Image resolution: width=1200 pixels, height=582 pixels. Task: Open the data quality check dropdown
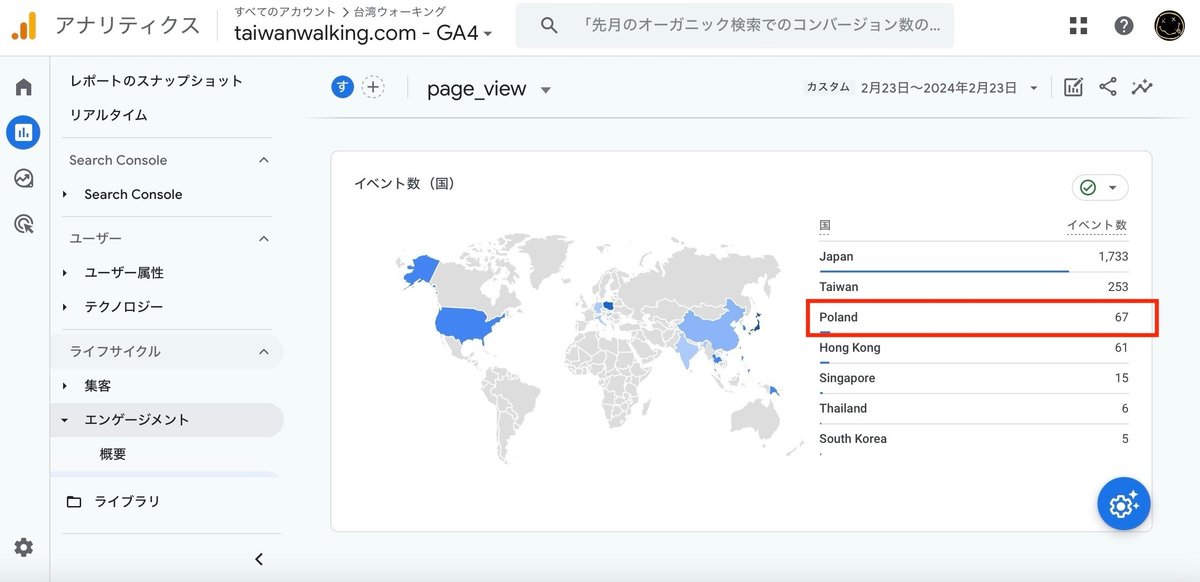(1100, 187)
